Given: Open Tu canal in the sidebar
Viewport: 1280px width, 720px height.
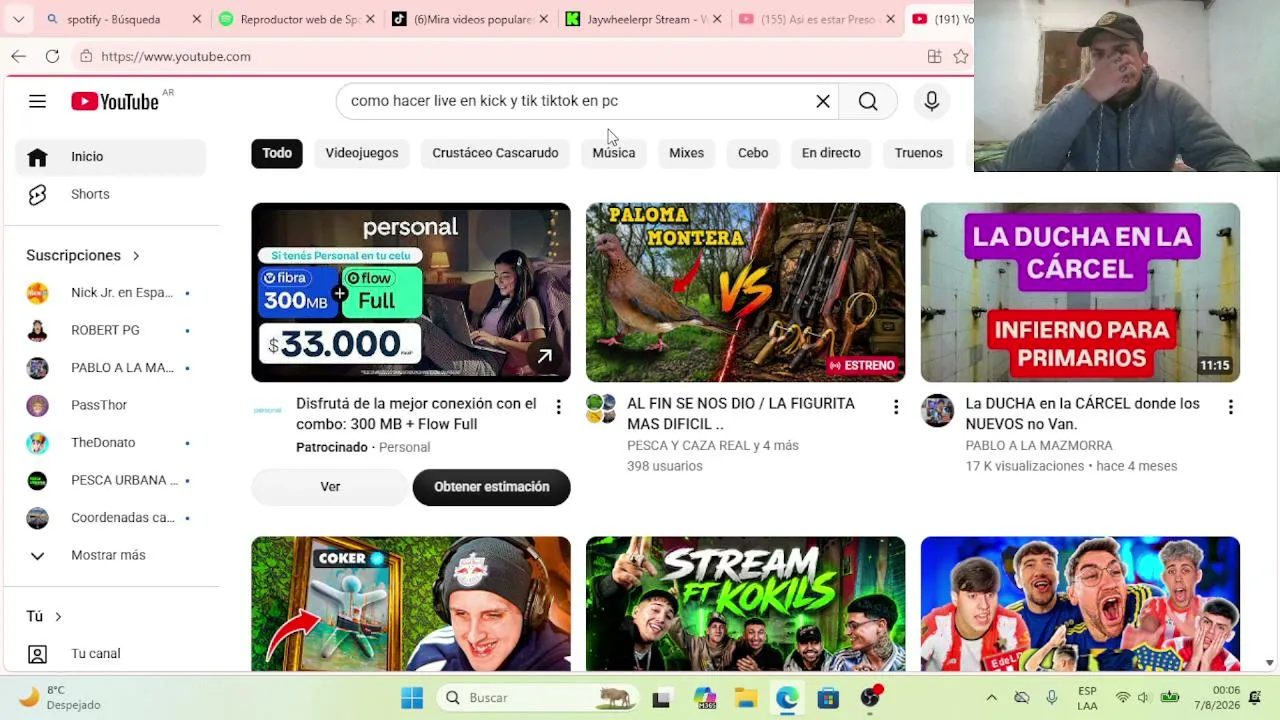Looking at the screenshot, I should point(110,654).
